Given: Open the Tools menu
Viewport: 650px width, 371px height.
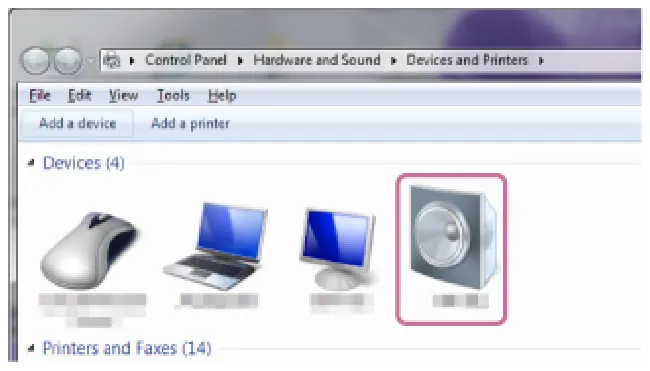Looking at the screenshot, I should click(x=173, y=95).
